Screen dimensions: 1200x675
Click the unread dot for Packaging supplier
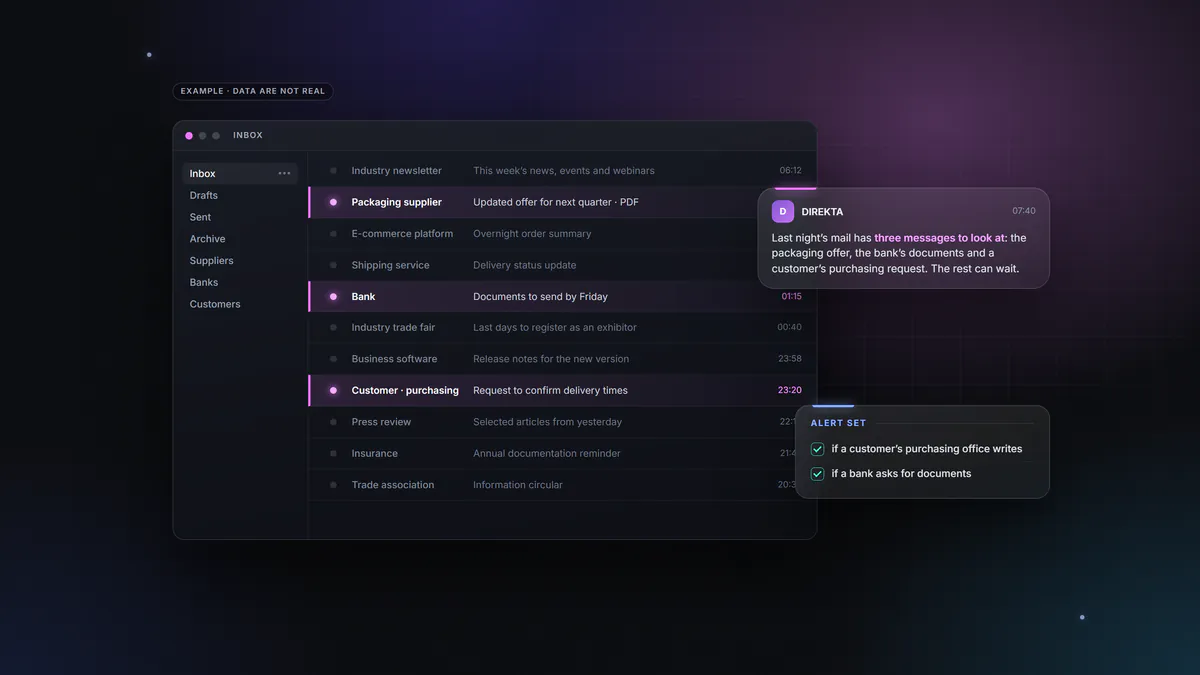[x=333, y=202]
